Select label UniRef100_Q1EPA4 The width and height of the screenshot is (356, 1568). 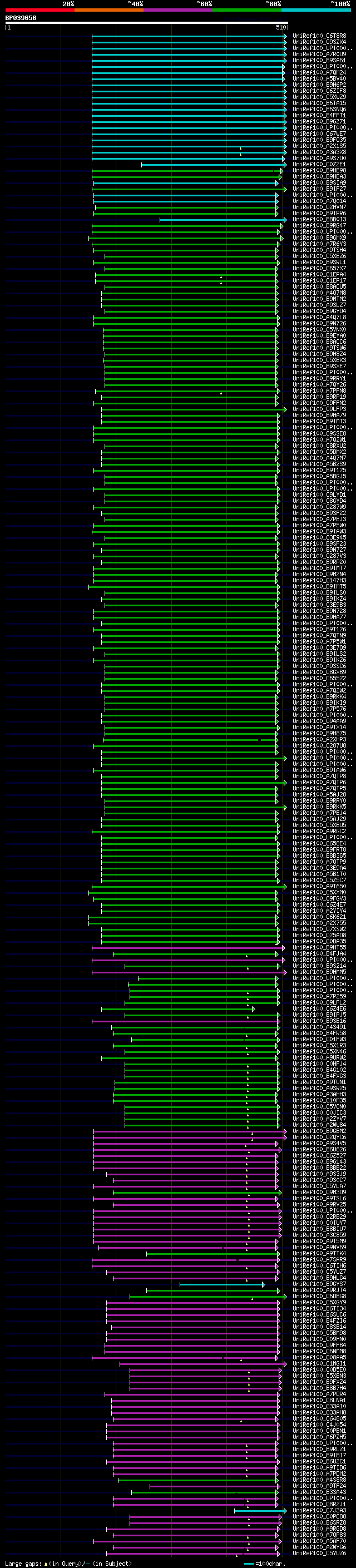(x=319, y=275)
